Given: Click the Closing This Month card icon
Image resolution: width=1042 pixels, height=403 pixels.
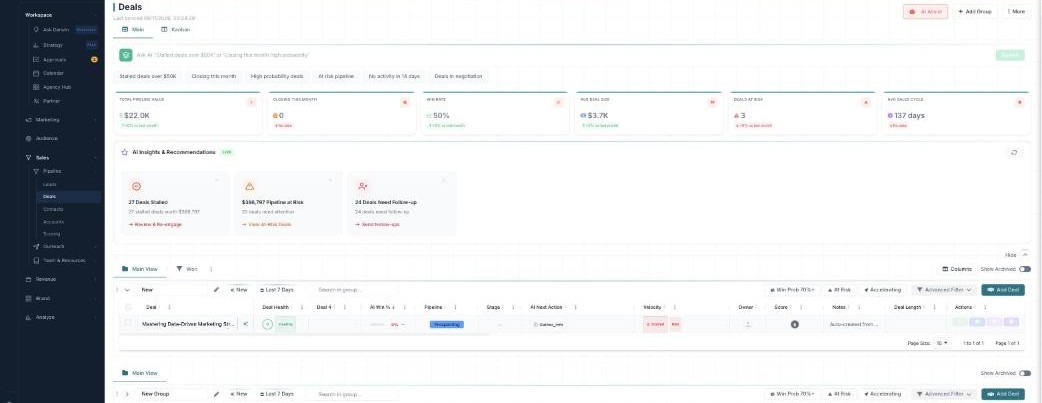Looking at the screenshot, I should [405, 102].
